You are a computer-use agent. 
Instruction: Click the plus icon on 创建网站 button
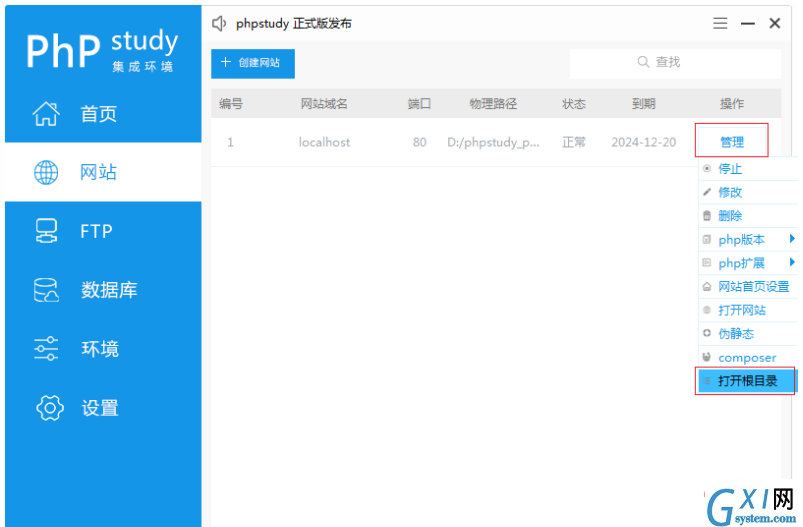(x=225, y=62)
